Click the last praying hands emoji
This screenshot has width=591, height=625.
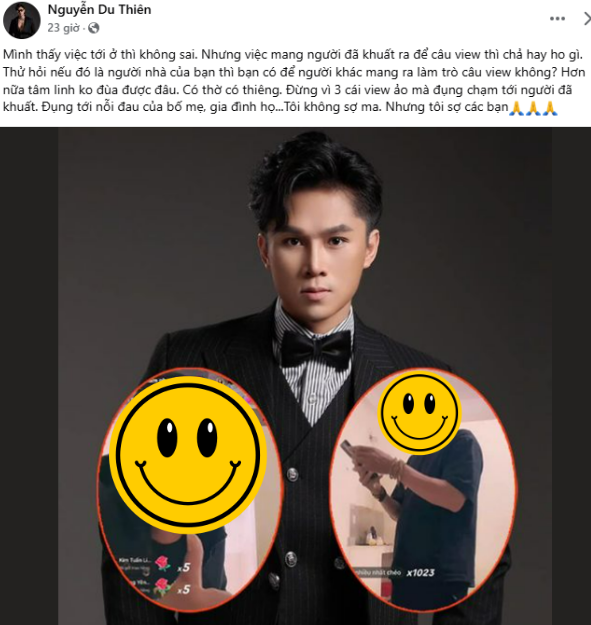(550, 108)
